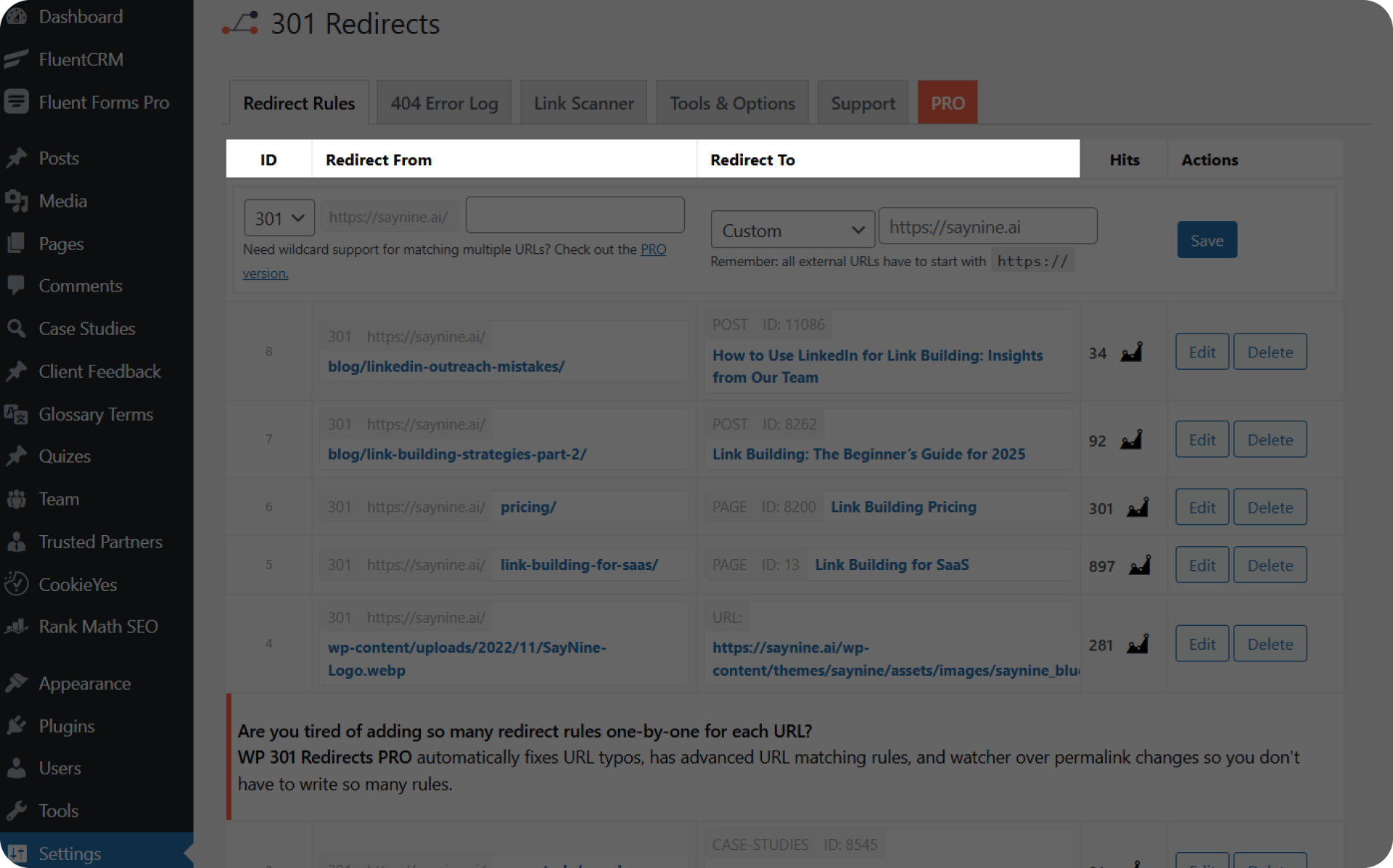
Task: Edit the link-building-for-saas redirect
Action: [1202, 565]
